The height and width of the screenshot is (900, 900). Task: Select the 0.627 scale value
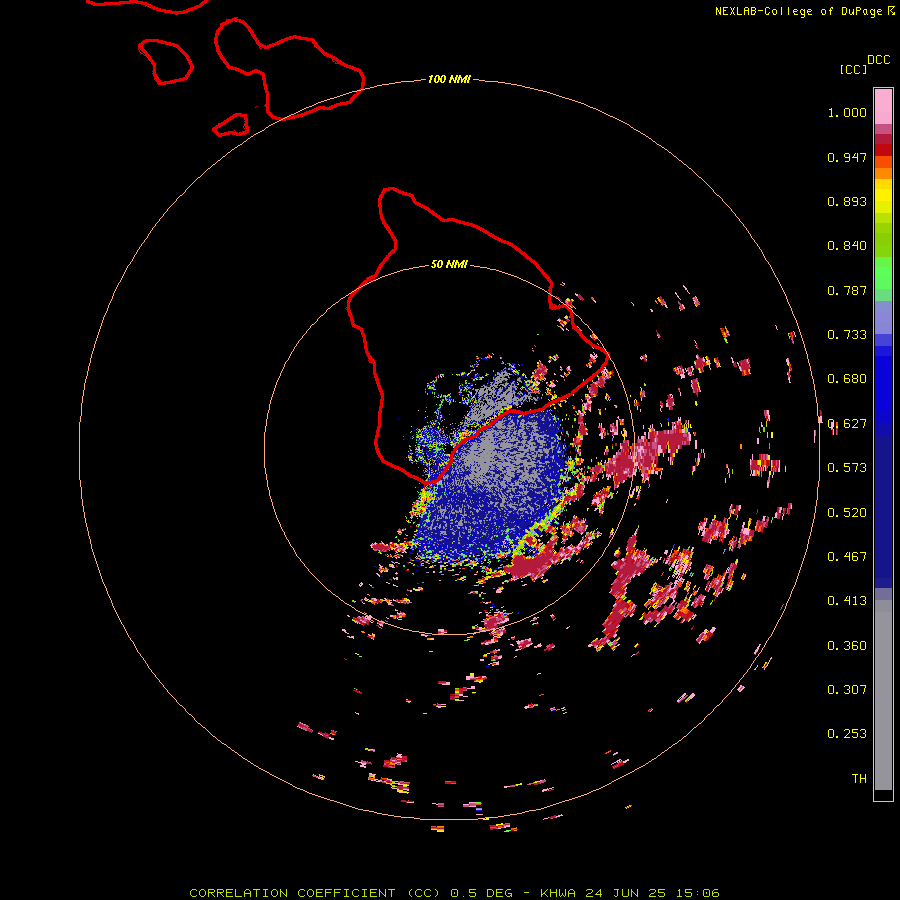[x=847, y=424]
